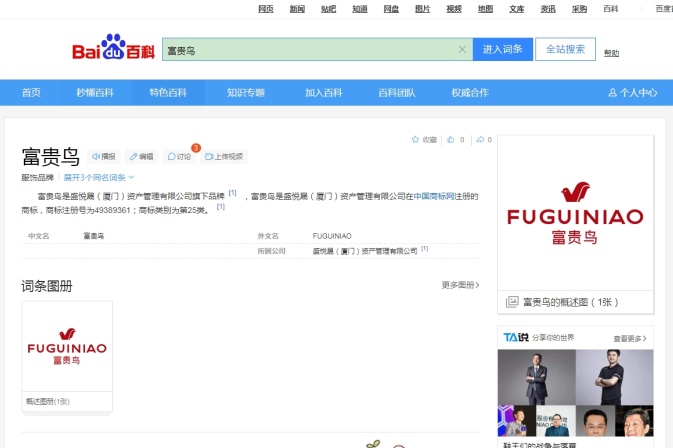Click the 播报 speaker icon button

tap(104, 157)
